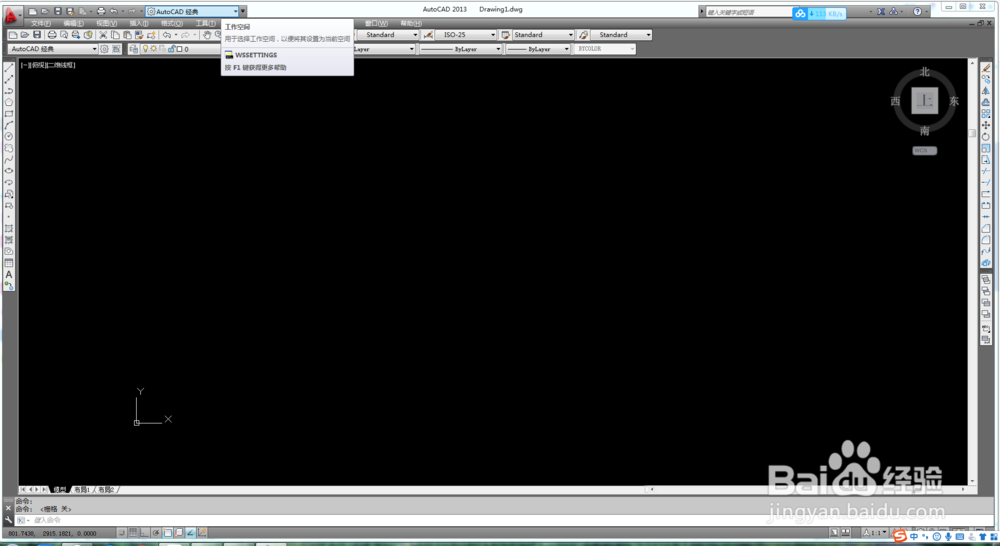This screenshot has width=1000, height=546.
Task: Select the Polygon draw tool
Action: [9, 102]
